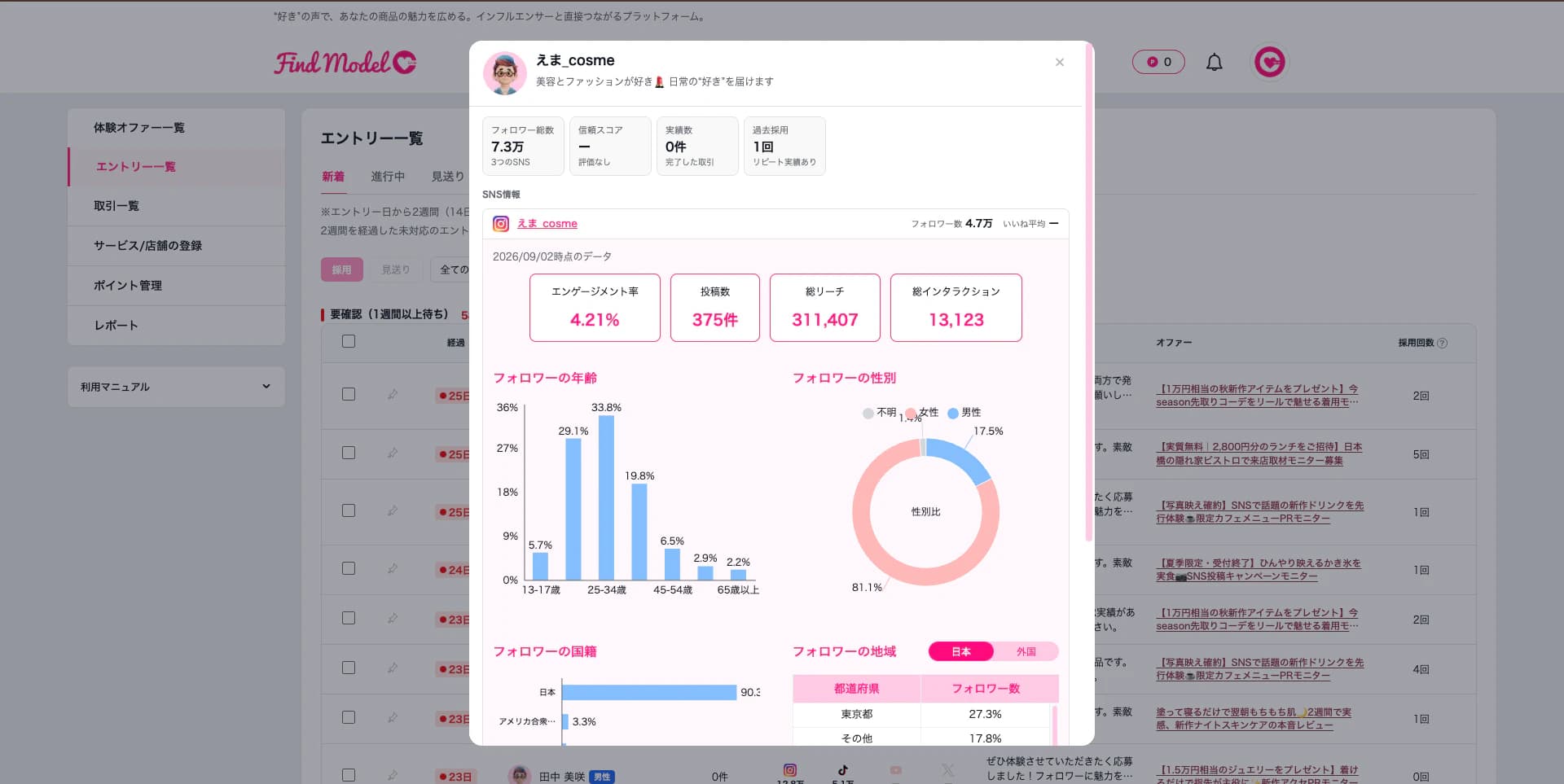Screen dimensions: 1564x784
Task: Open サービス/店舗の登録 in the sidebar
Action: (176, 246)
